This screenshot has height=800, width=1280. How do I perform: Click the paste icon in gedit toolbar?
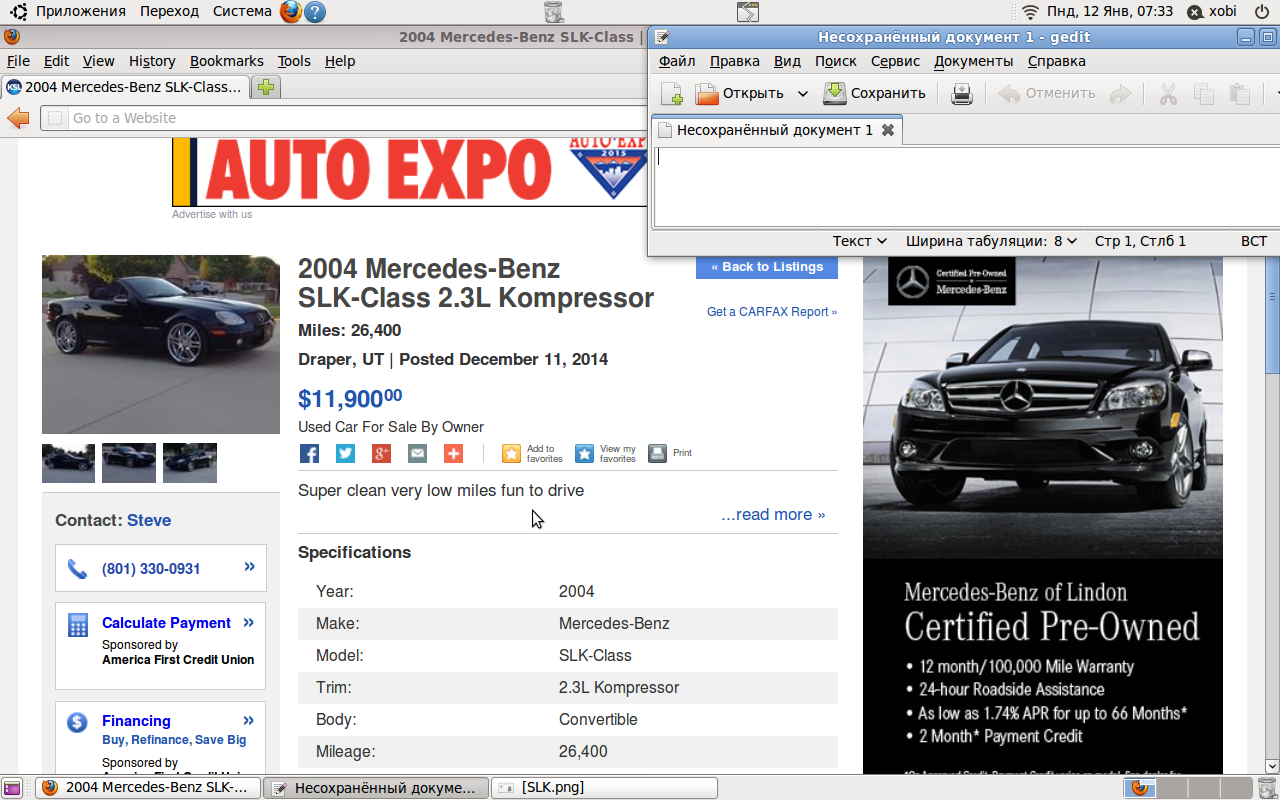point(1240,94)
